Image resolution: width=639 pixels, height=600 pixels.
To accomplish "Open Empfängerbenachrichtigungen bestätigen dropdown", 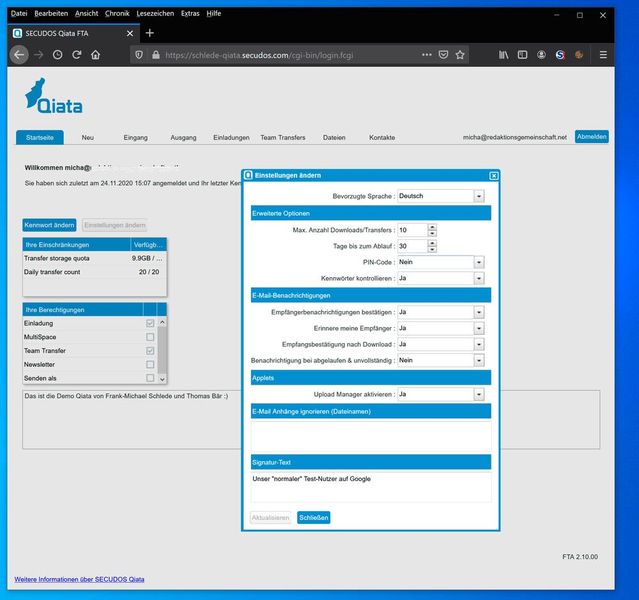I will (479, 312).
